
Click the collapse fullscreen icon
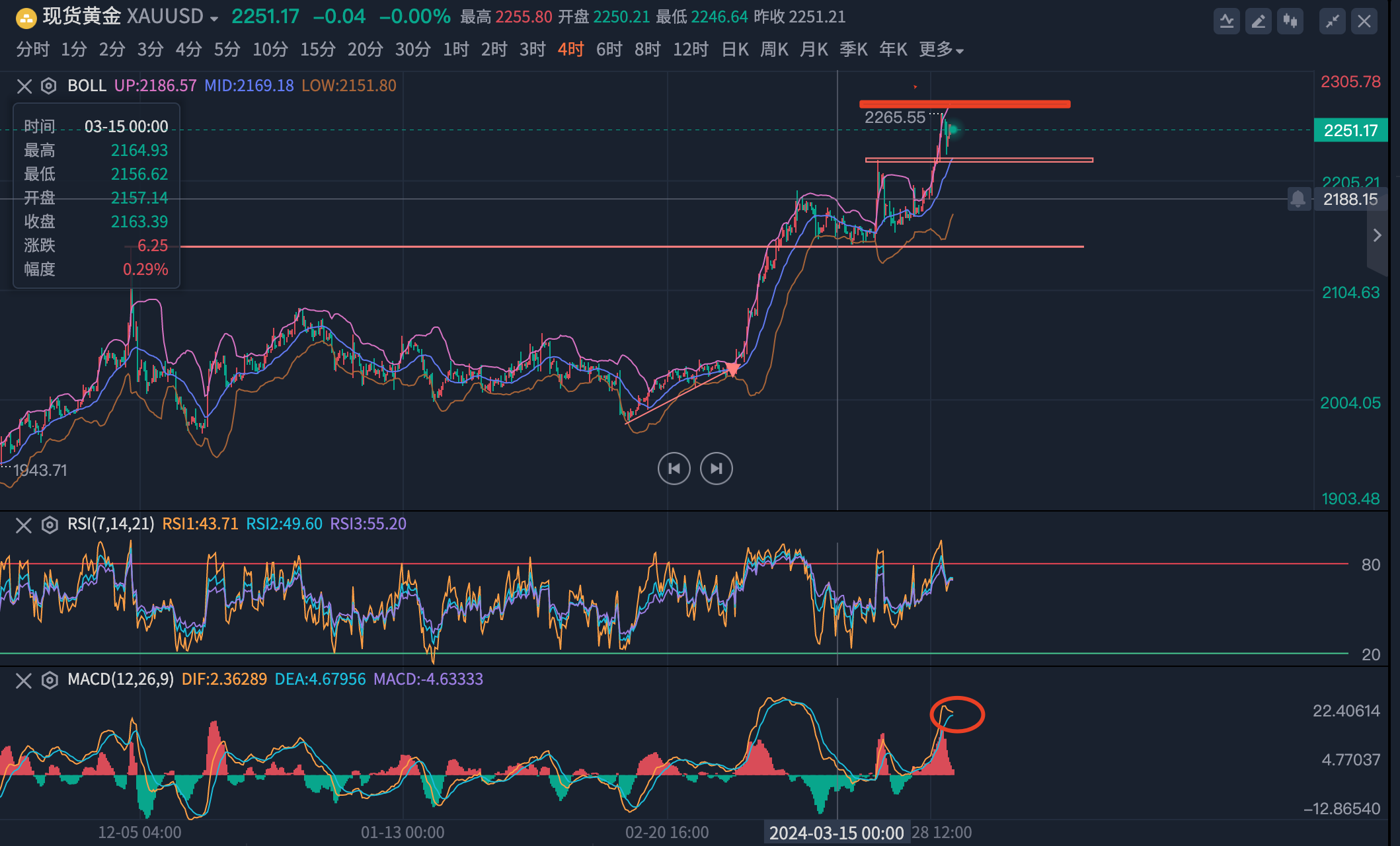[x=1332, y=21]
